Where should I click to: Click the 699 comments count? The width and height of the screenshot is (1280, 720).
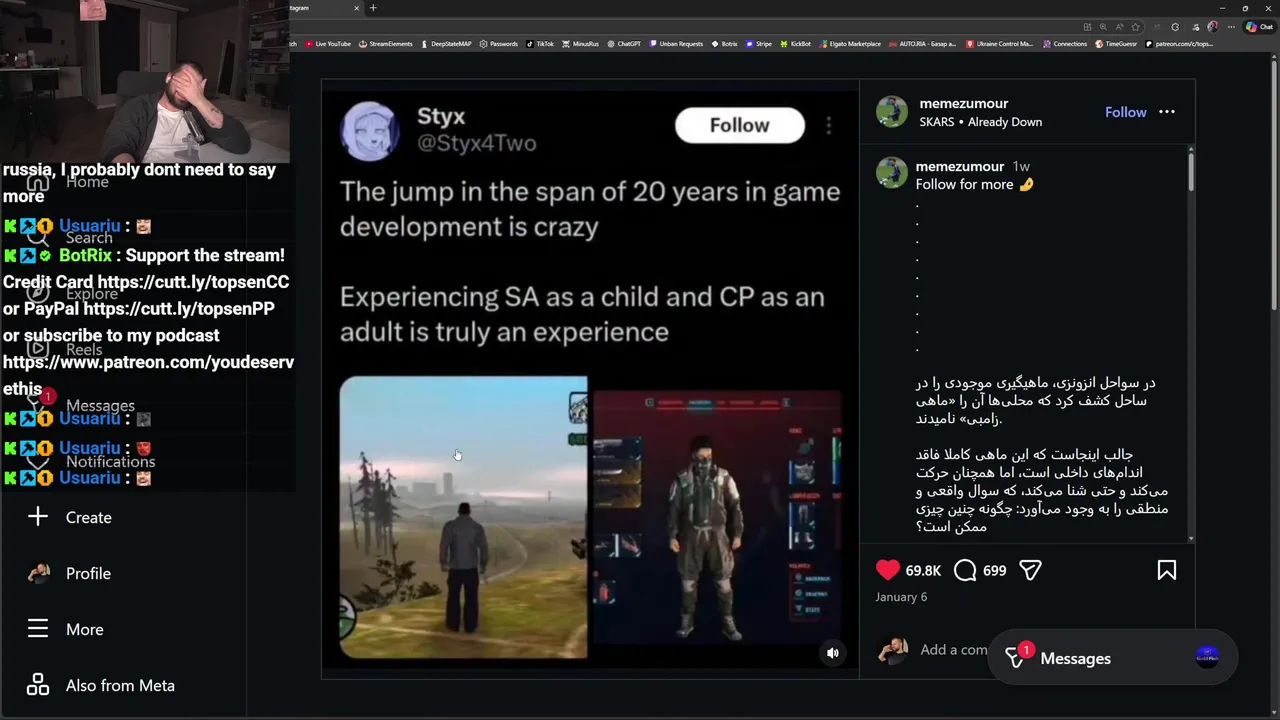click(994, 570)
